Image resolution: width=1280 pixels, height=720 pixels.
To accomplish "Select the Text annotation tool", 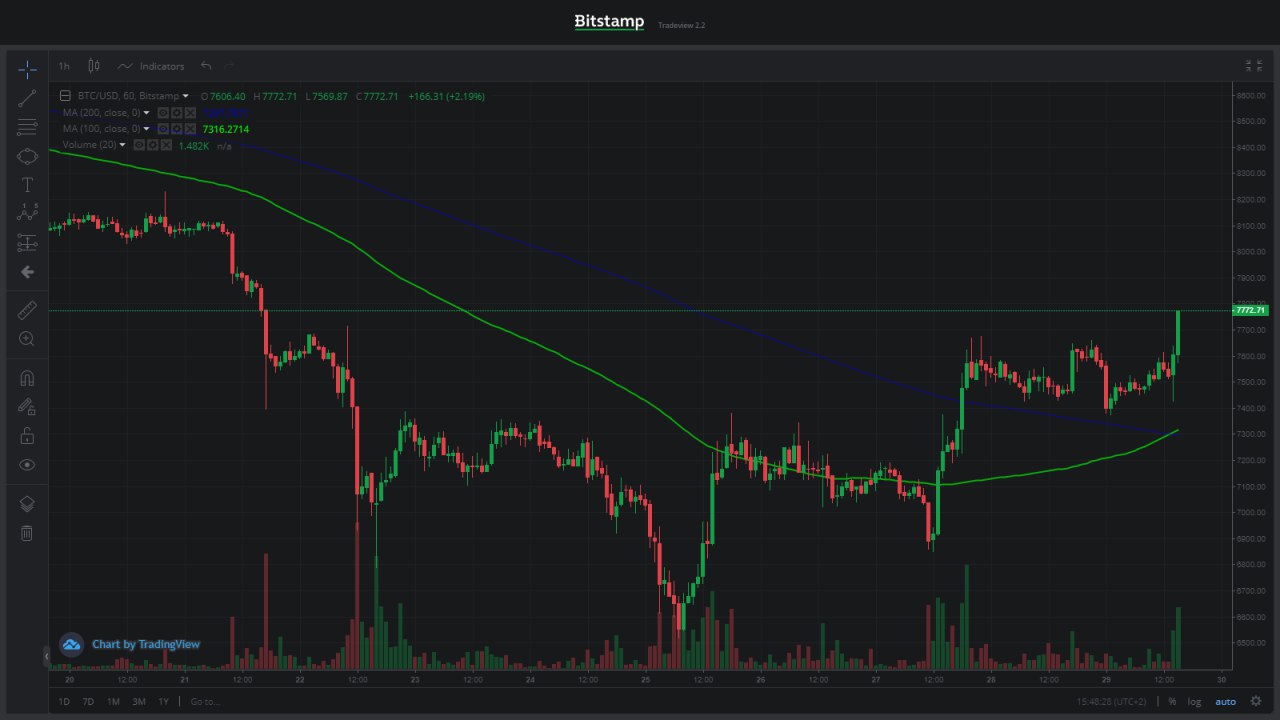I will pyautogui.click(x=27, y=185).
